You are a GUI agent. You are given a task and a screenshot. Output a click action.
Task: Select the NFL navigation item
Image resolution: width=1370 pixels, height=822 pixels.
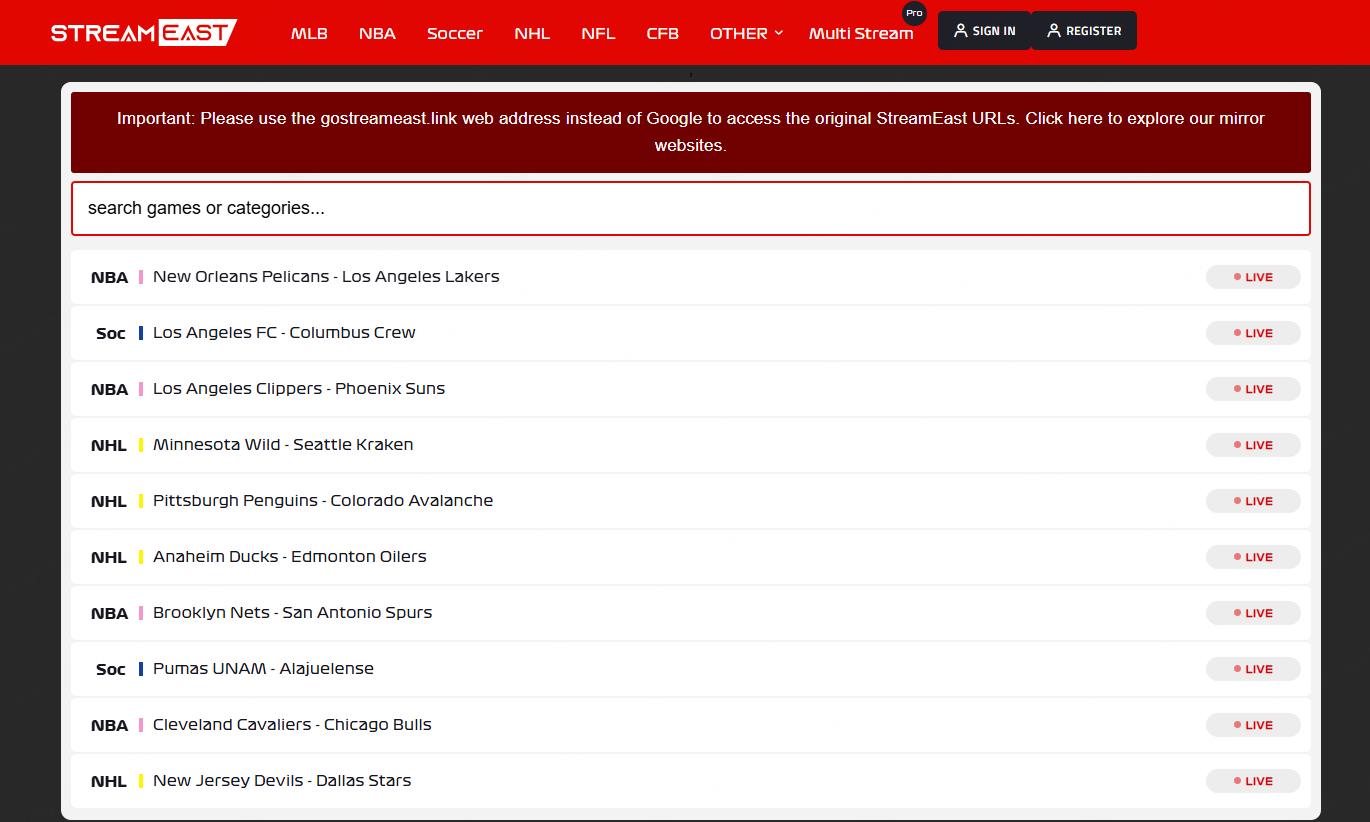(598, 33)
